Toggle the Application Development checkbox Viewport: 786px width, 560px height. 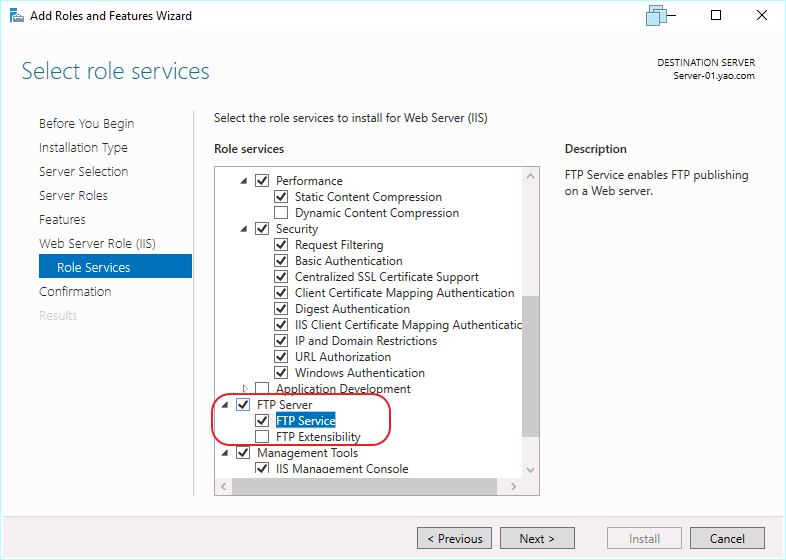pyautogui.click(x=262, y=389)
